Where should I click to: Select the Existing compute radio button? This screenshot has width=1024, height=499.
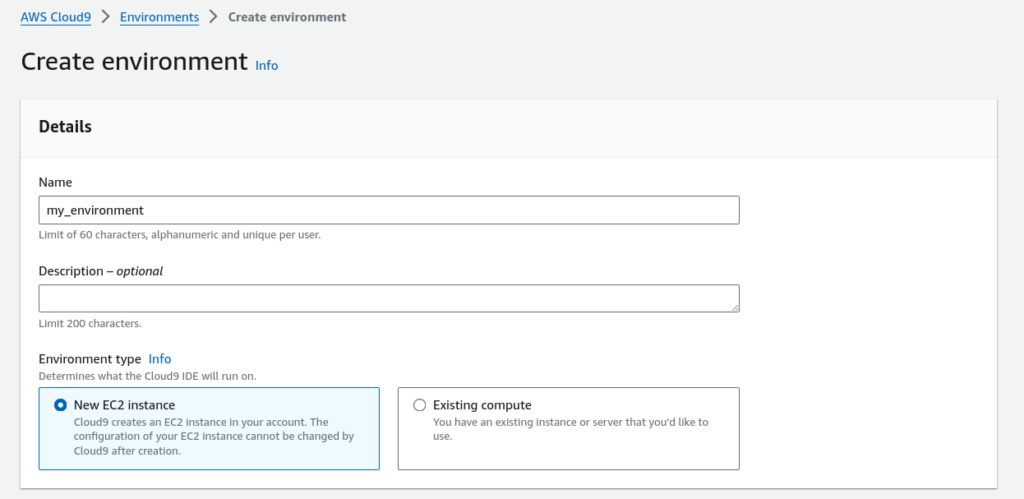click(420, 405)
